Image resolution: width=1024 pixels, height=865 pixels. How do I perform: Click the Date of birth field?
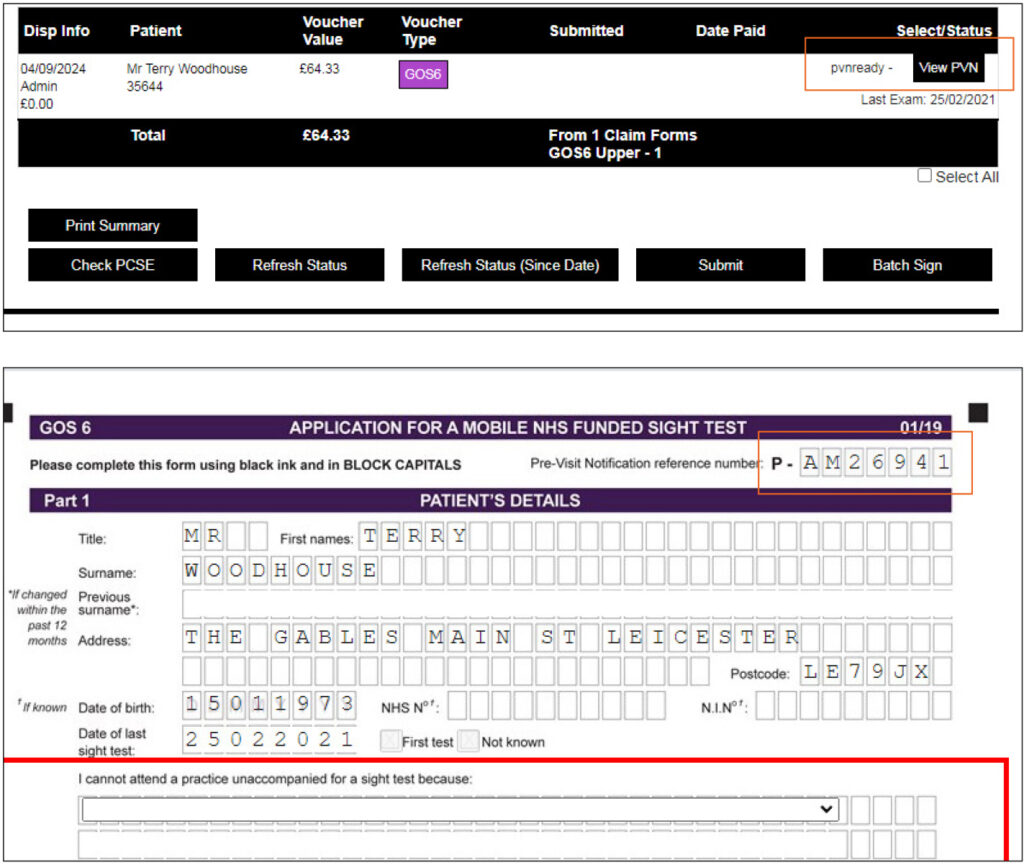click(269, 706)
